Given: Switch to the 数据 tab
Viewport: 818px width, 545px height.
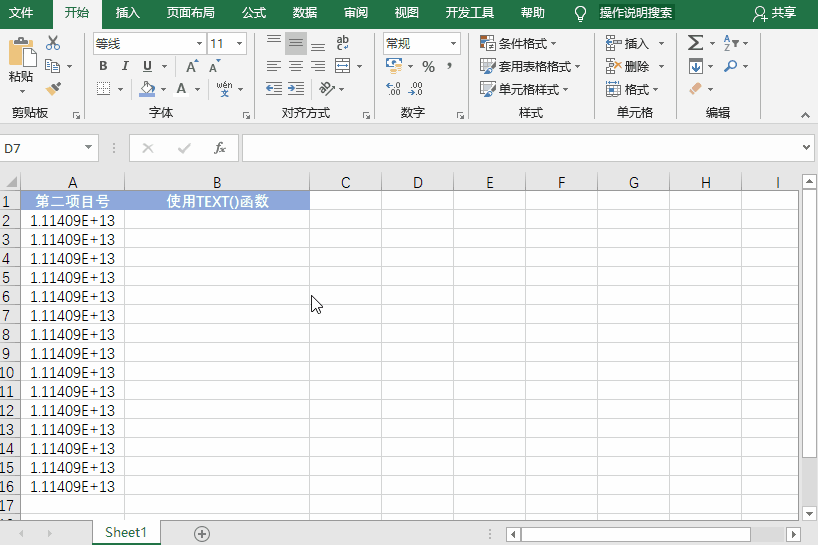Looking at the screenshot, I should click(x=305, y=13).
